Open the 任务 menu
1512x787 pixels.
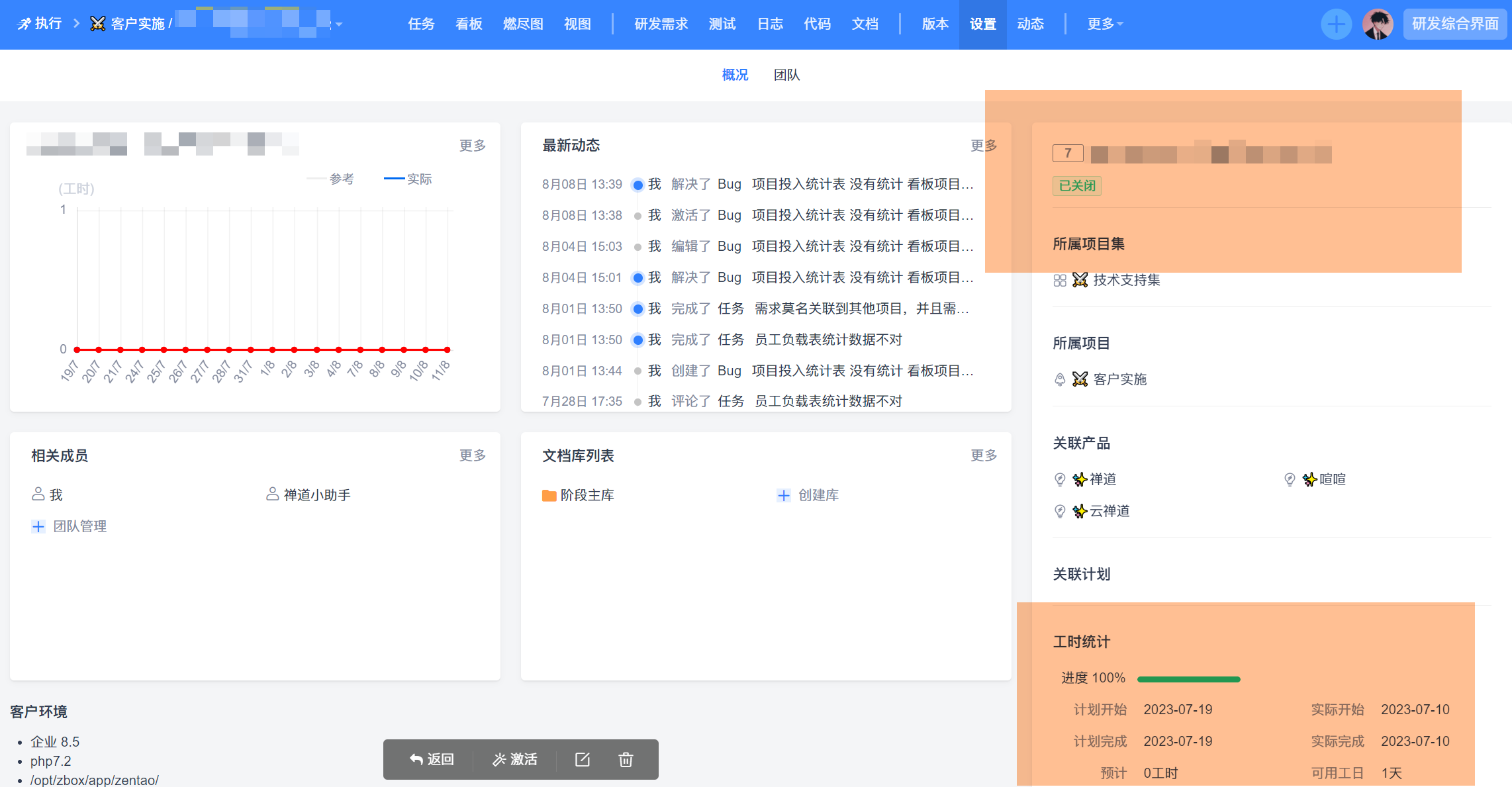[x=421, y=24]
